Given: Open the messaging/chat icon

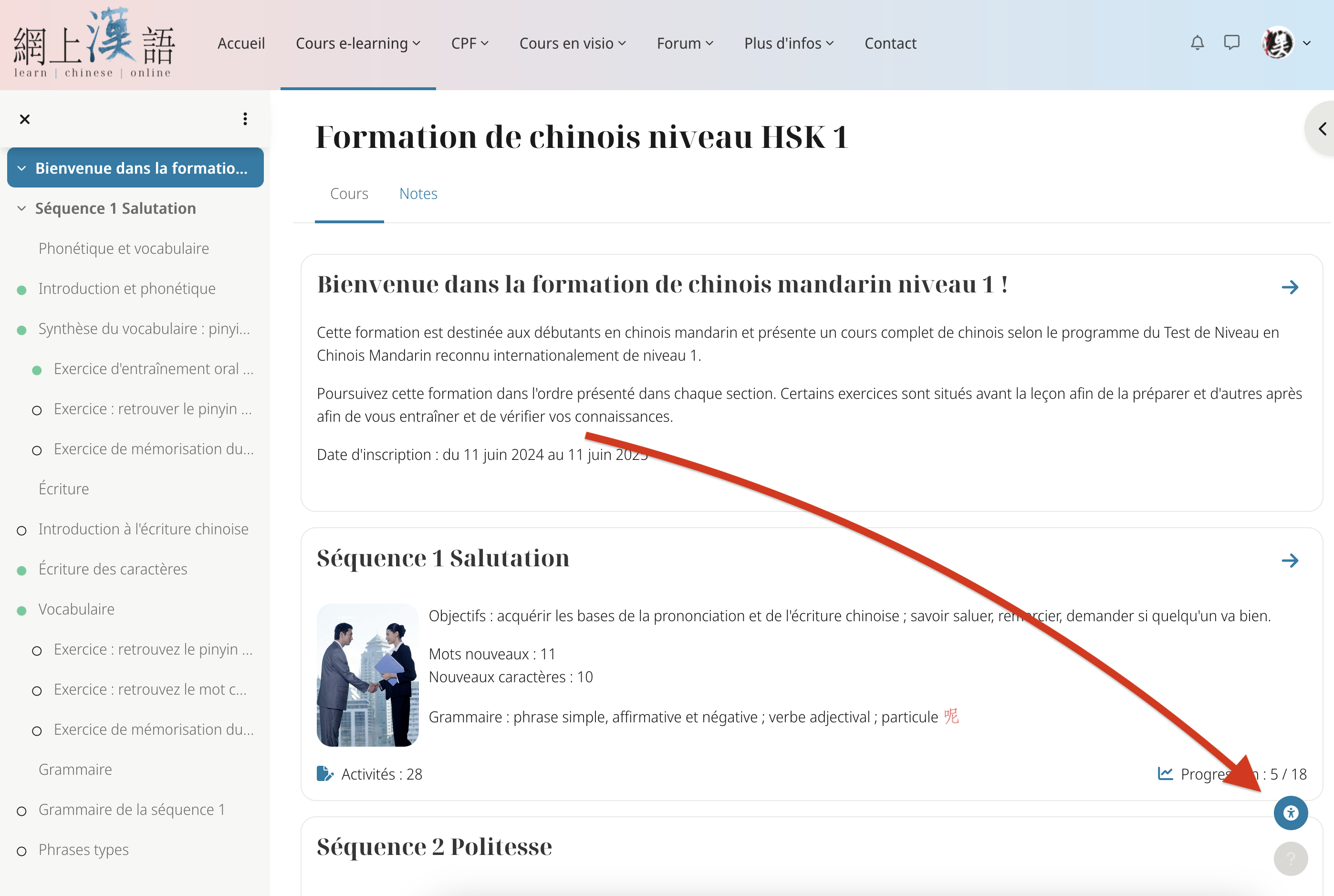Looking at the screenshot, I should pyautogui.click(x=1231, y=42).
